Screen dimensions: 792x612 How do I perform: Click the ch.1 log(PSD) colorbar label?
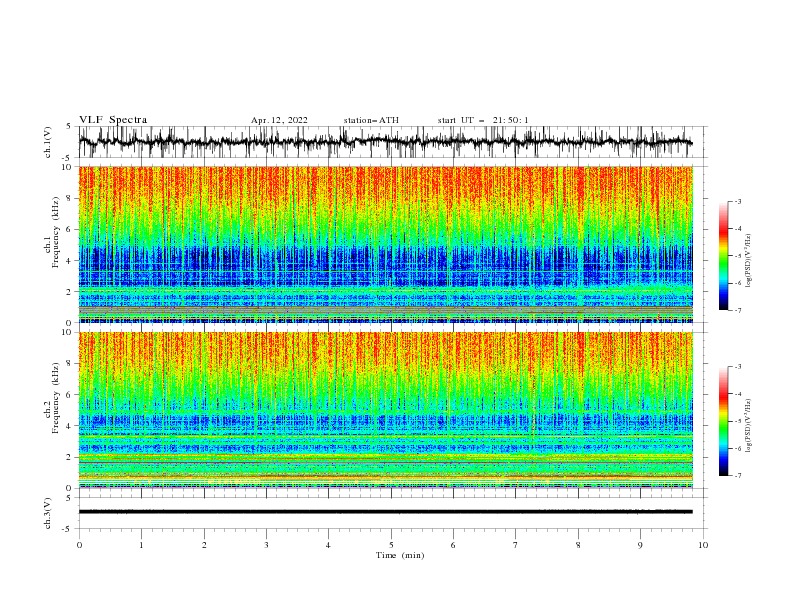(748, 261)
